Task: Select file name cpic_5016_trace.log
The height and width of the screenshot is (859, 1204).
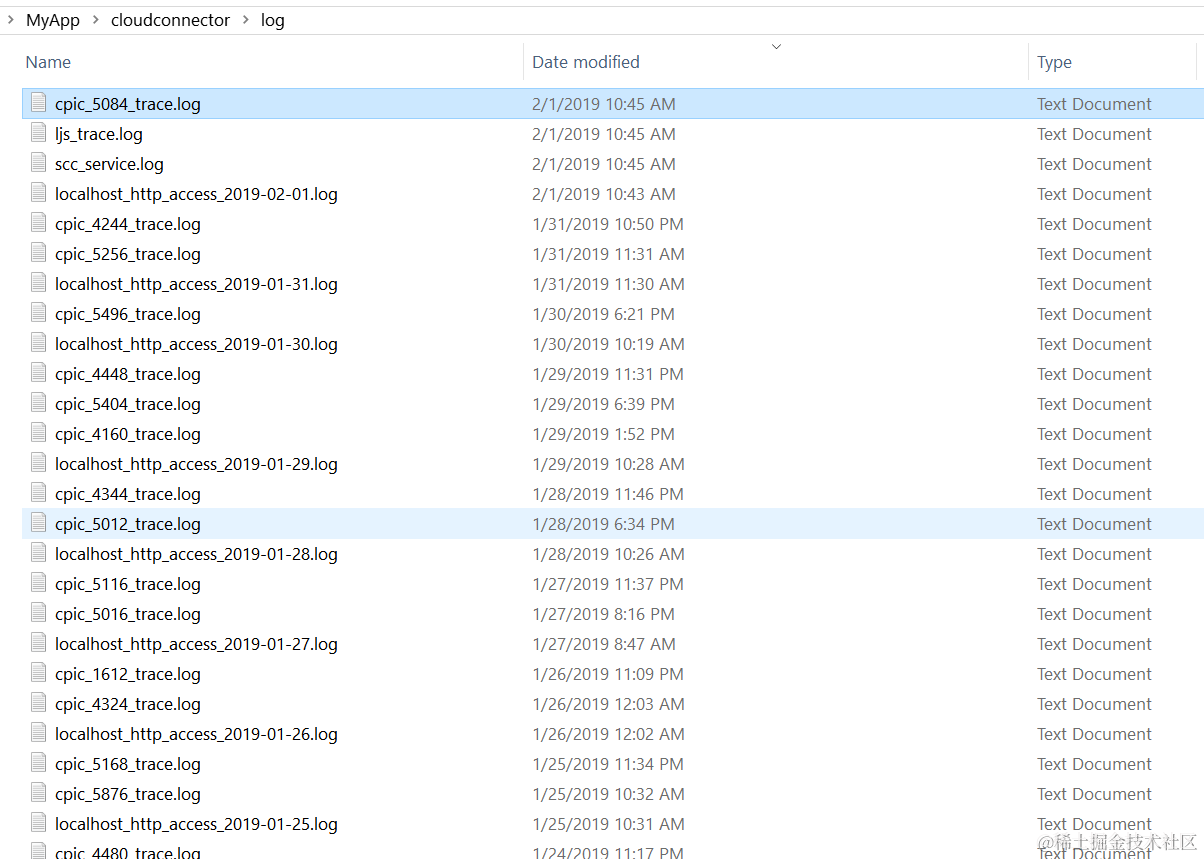Action: (128, 614)
